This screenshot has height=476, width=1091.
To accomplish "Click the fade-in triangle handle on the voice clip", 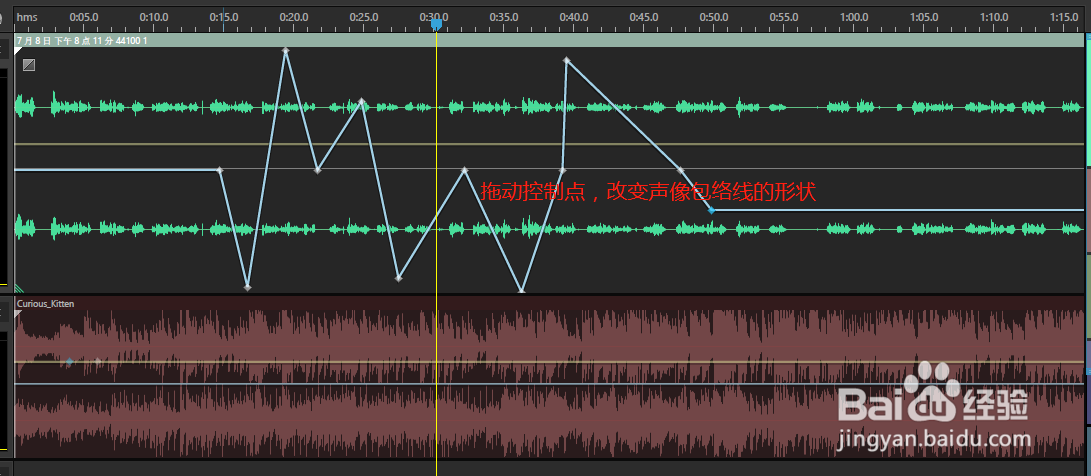I will (x=19, y=51).
